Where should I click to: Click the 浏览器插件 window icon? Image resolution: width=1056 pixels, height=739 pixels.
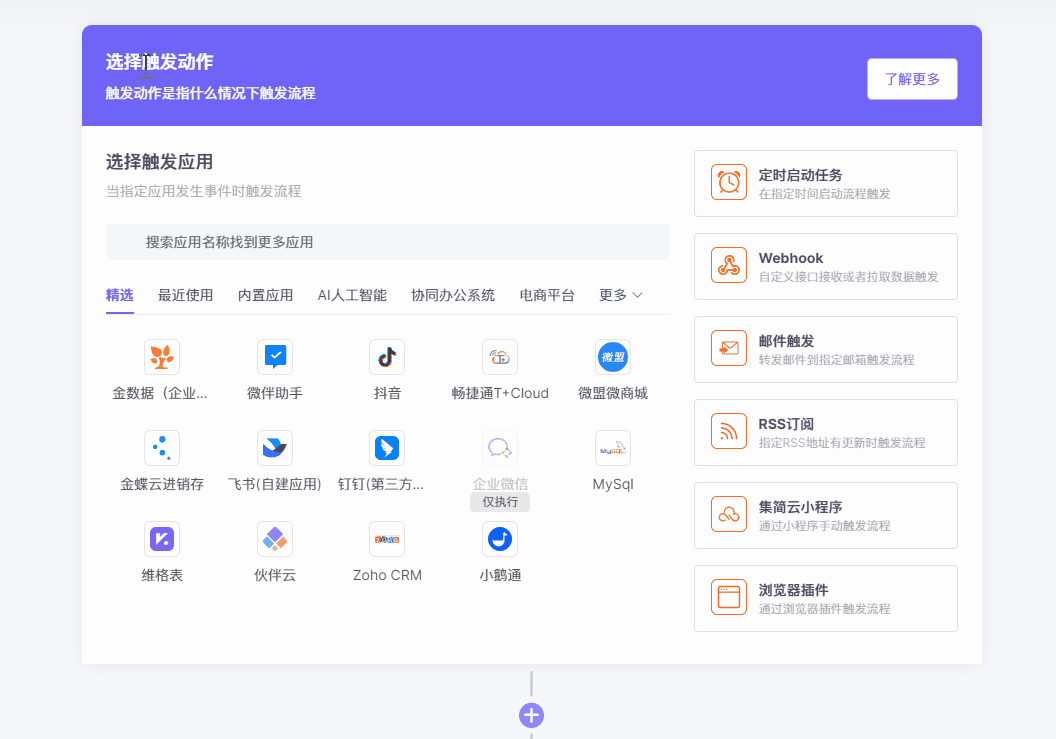click(729, 597)
